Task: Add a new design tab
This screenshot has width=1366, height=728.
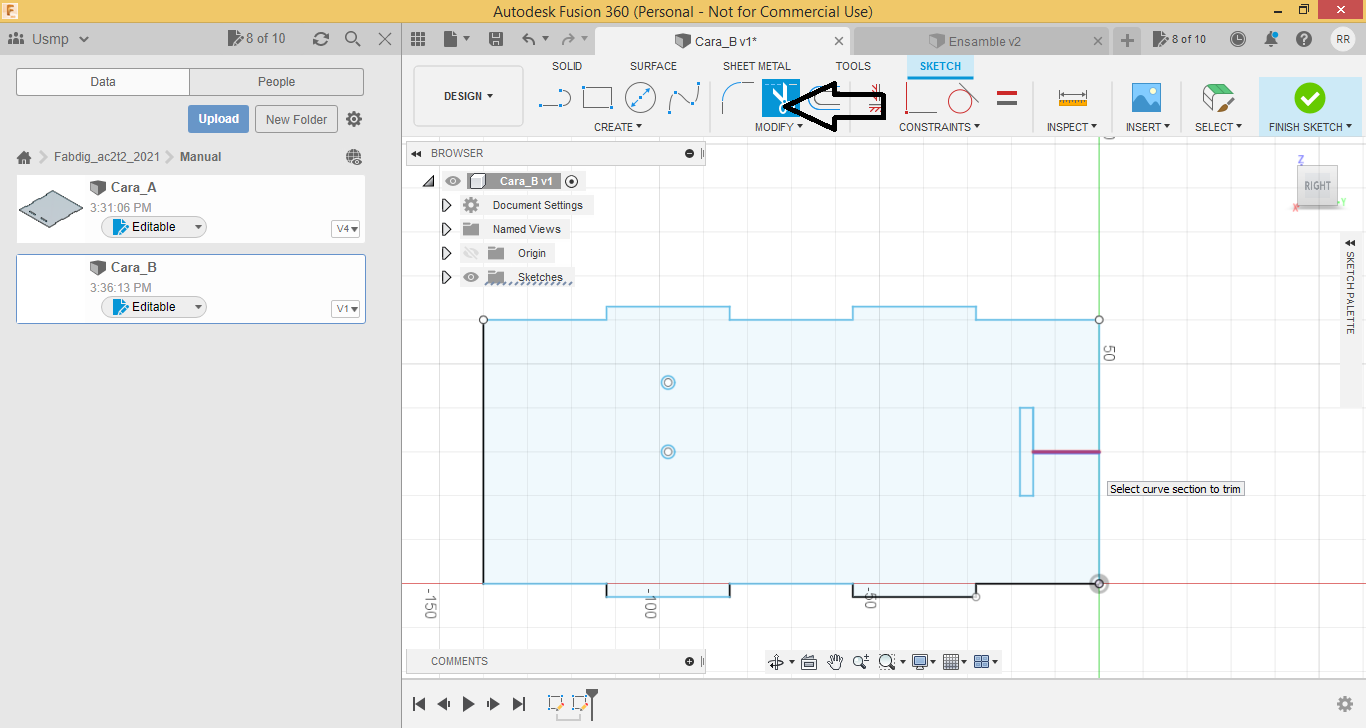Action: tap(1127, 40)
